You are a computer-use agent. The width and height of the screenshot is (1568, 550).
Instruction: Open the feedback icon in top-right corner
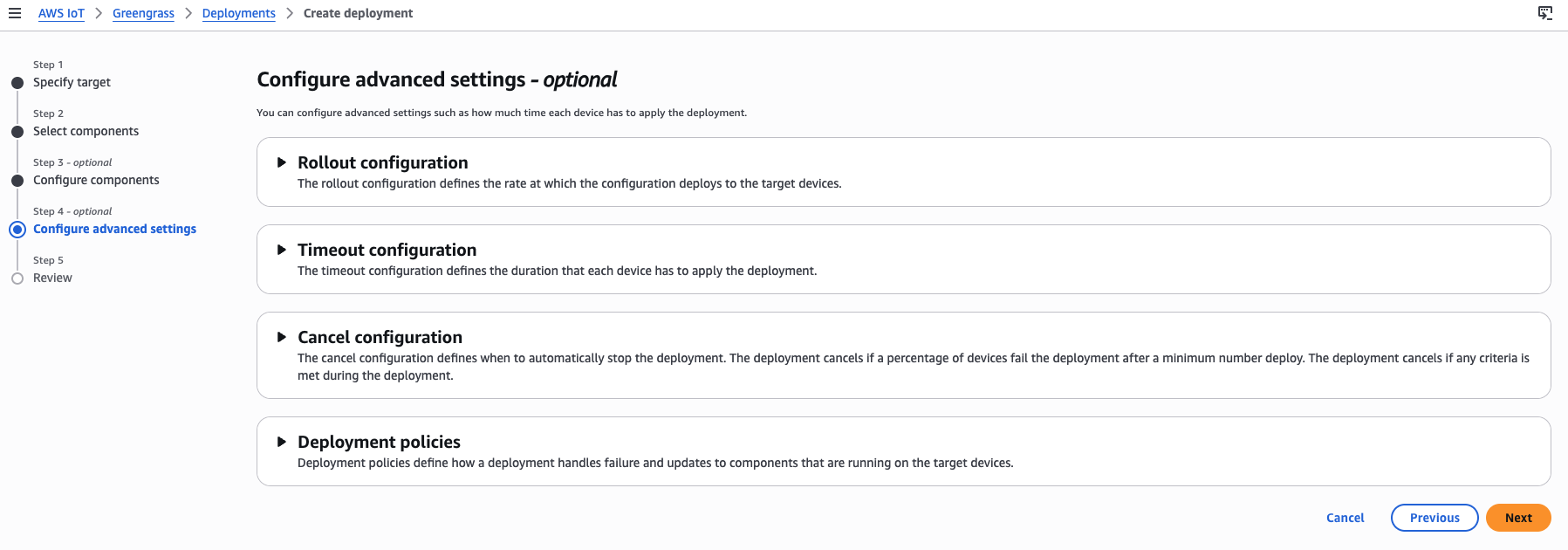tap(1544, 13)
